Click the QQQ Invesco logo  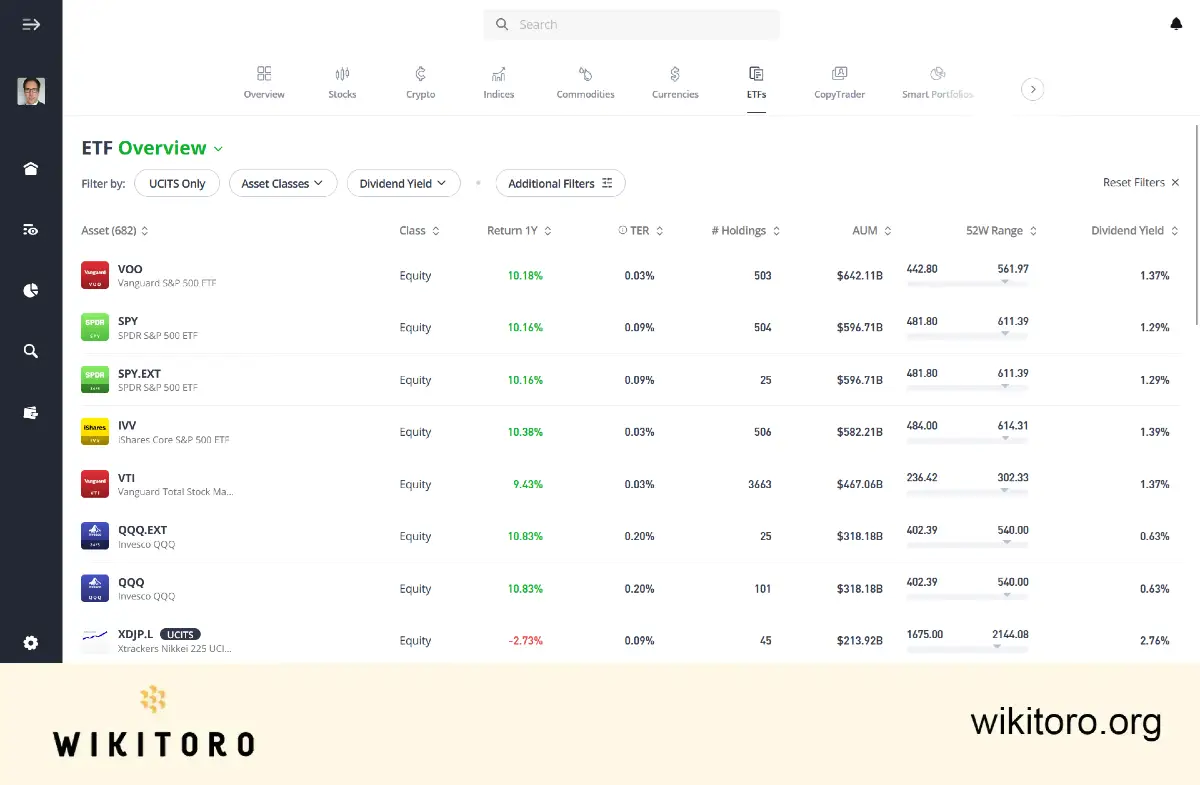pyautogui.click(x=95, y=588)
